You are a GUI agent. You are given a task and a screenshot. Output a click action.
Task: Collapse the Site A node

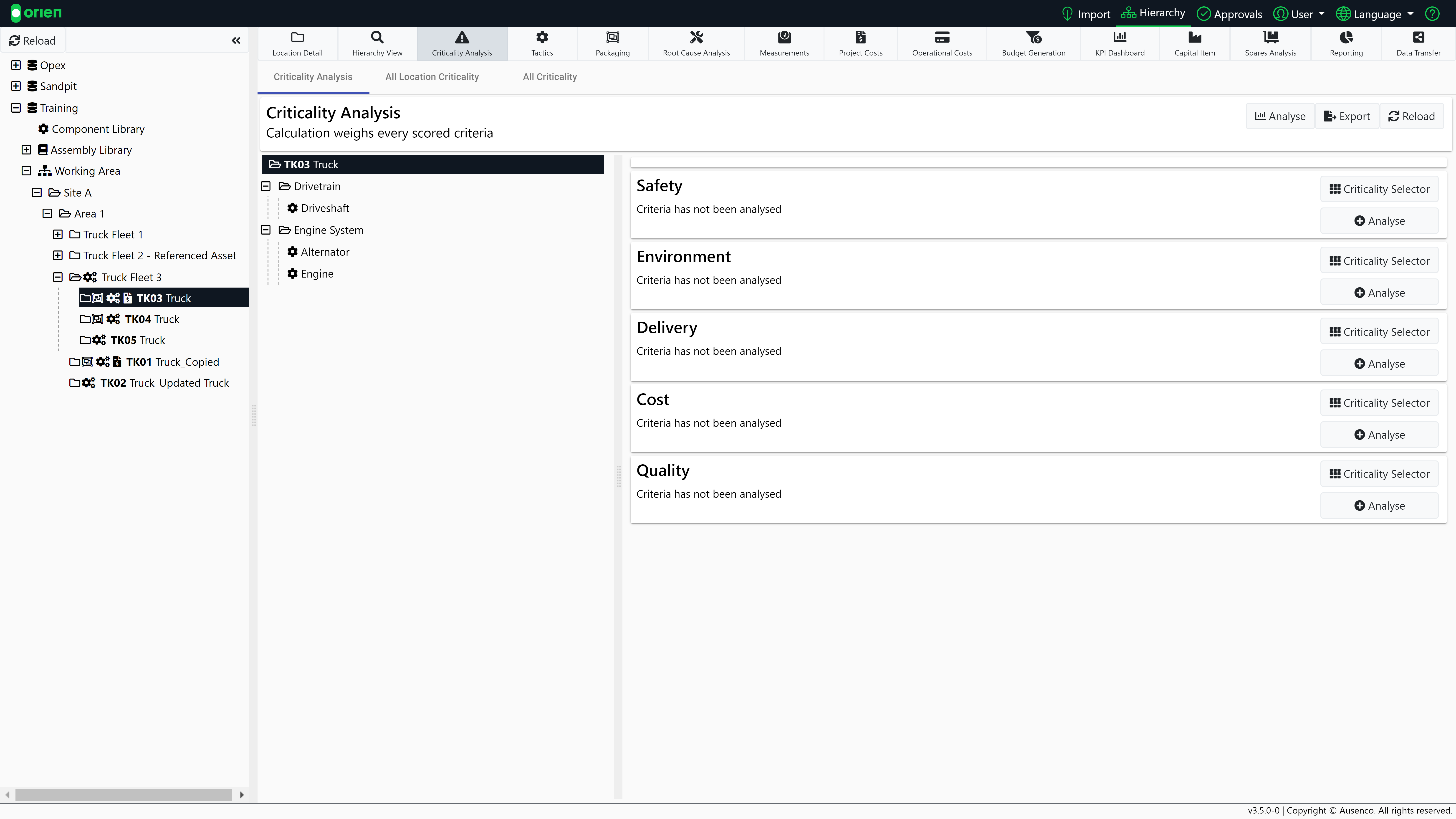coord(37,192)
